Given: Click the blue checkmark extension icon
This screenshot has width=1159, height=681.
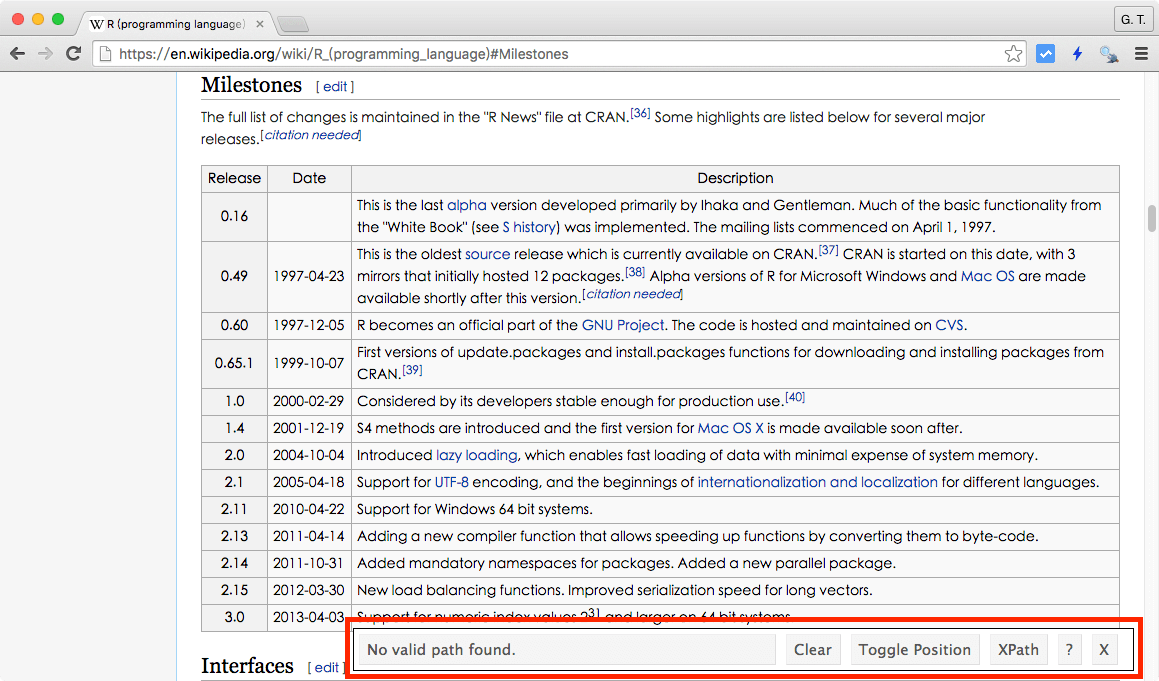Looking at the screenshot, I should [x=1045, y=54].
